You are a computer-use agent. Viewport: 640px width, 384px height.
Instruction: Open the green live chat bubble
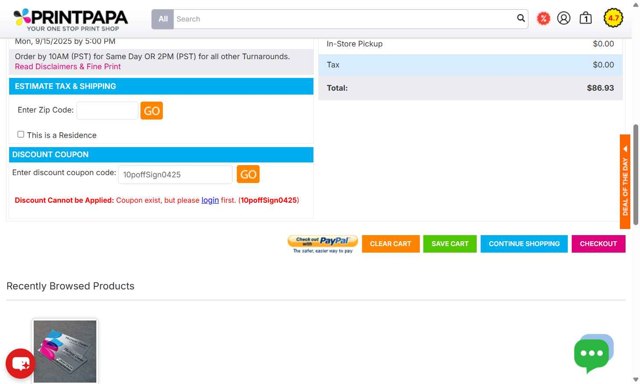tap(593, 353)
